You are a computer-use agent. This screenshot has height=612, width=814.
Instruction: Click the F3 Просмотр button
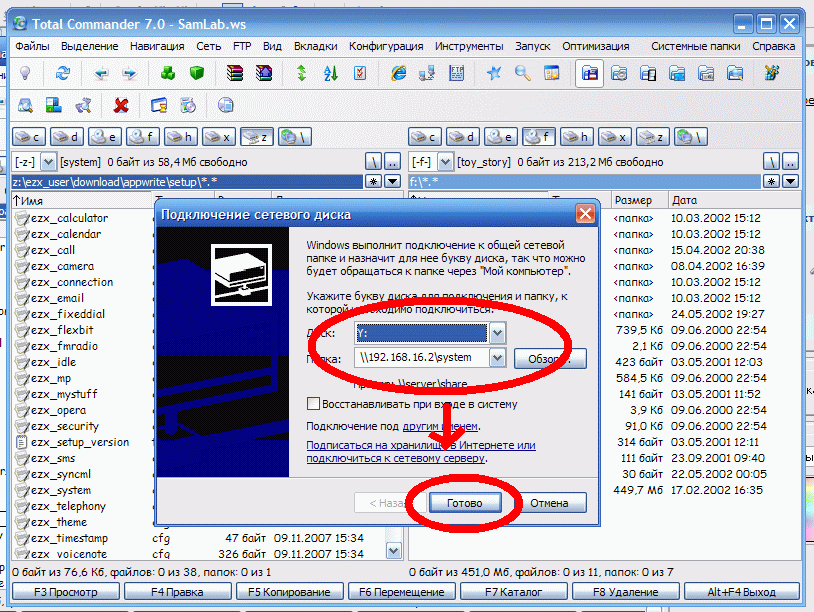66,592
